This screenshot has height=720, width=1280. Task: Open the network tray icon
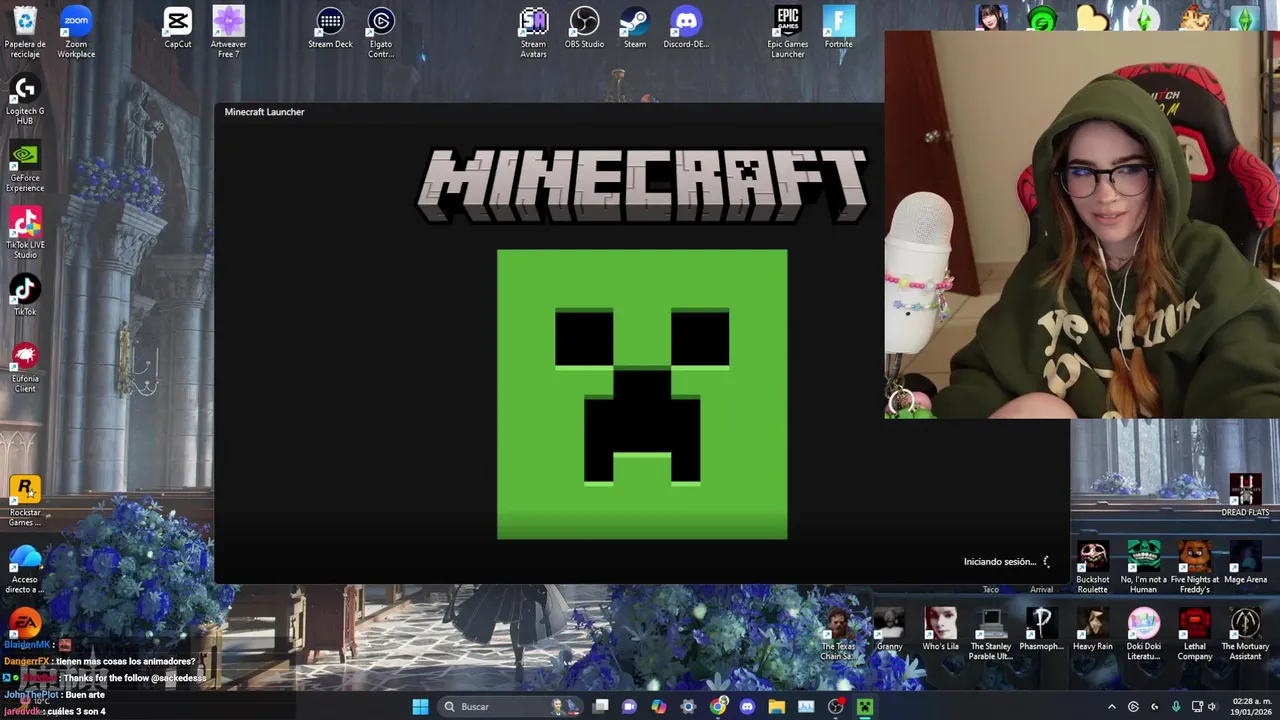click(1196, 707)
